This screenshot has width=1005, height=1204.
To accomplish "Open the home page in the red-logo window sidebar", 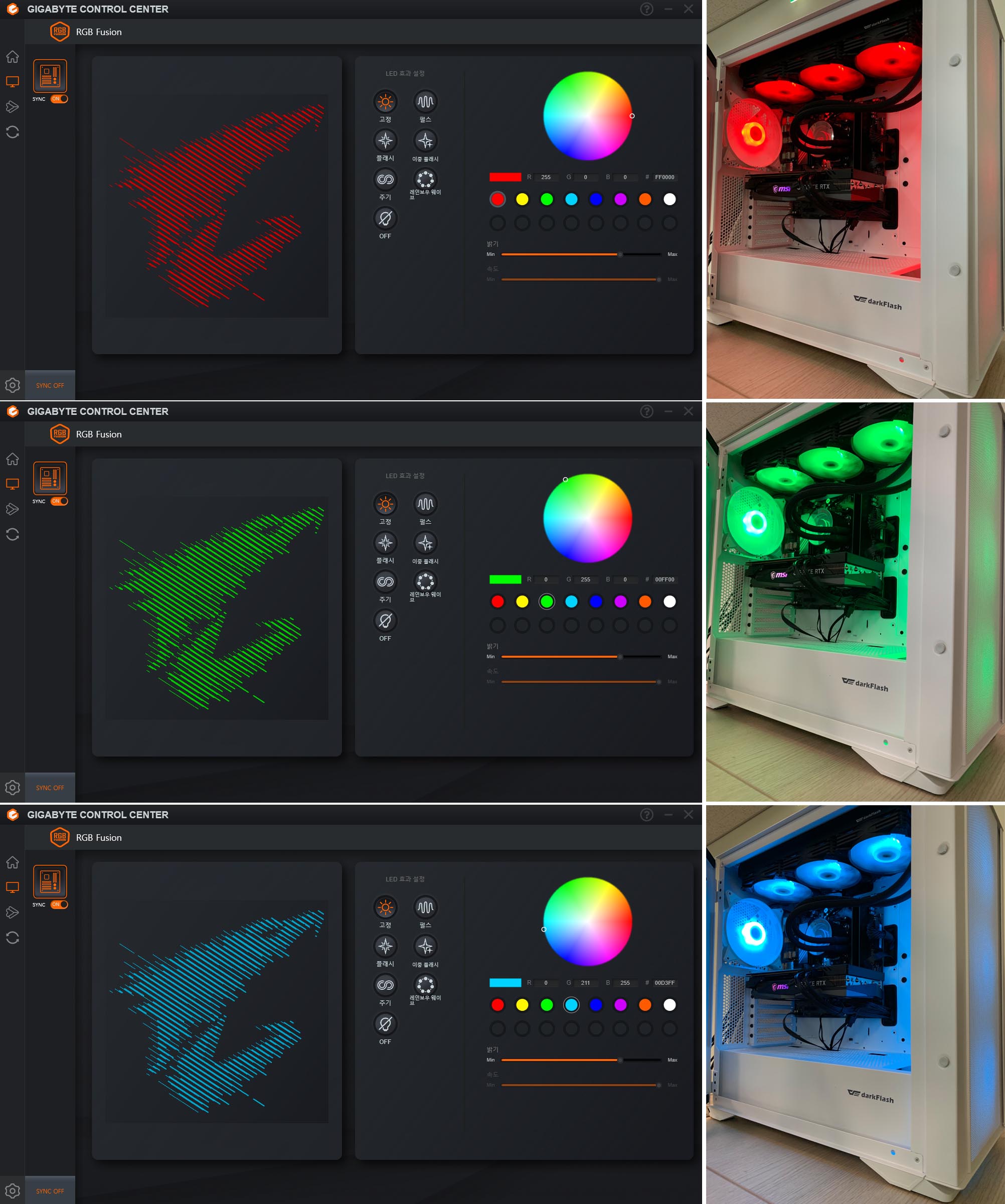I will [13, 57].
